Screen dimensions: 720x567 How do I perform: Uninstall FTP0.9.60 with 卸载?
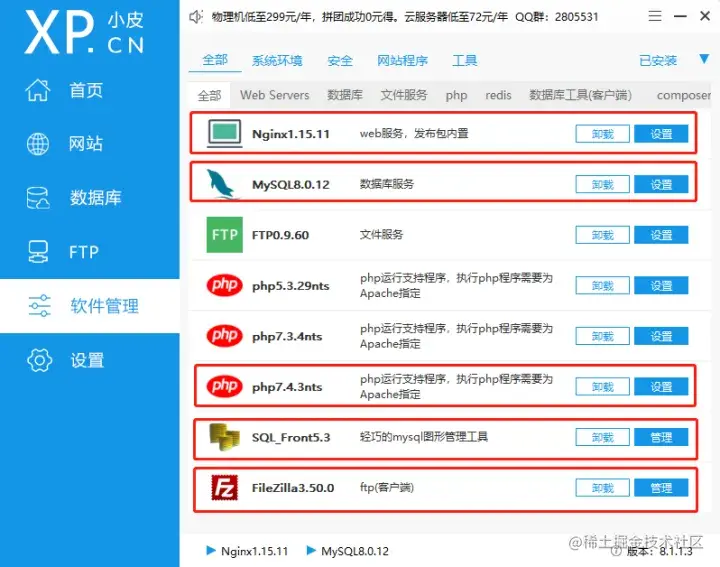[x=602, y=235]
